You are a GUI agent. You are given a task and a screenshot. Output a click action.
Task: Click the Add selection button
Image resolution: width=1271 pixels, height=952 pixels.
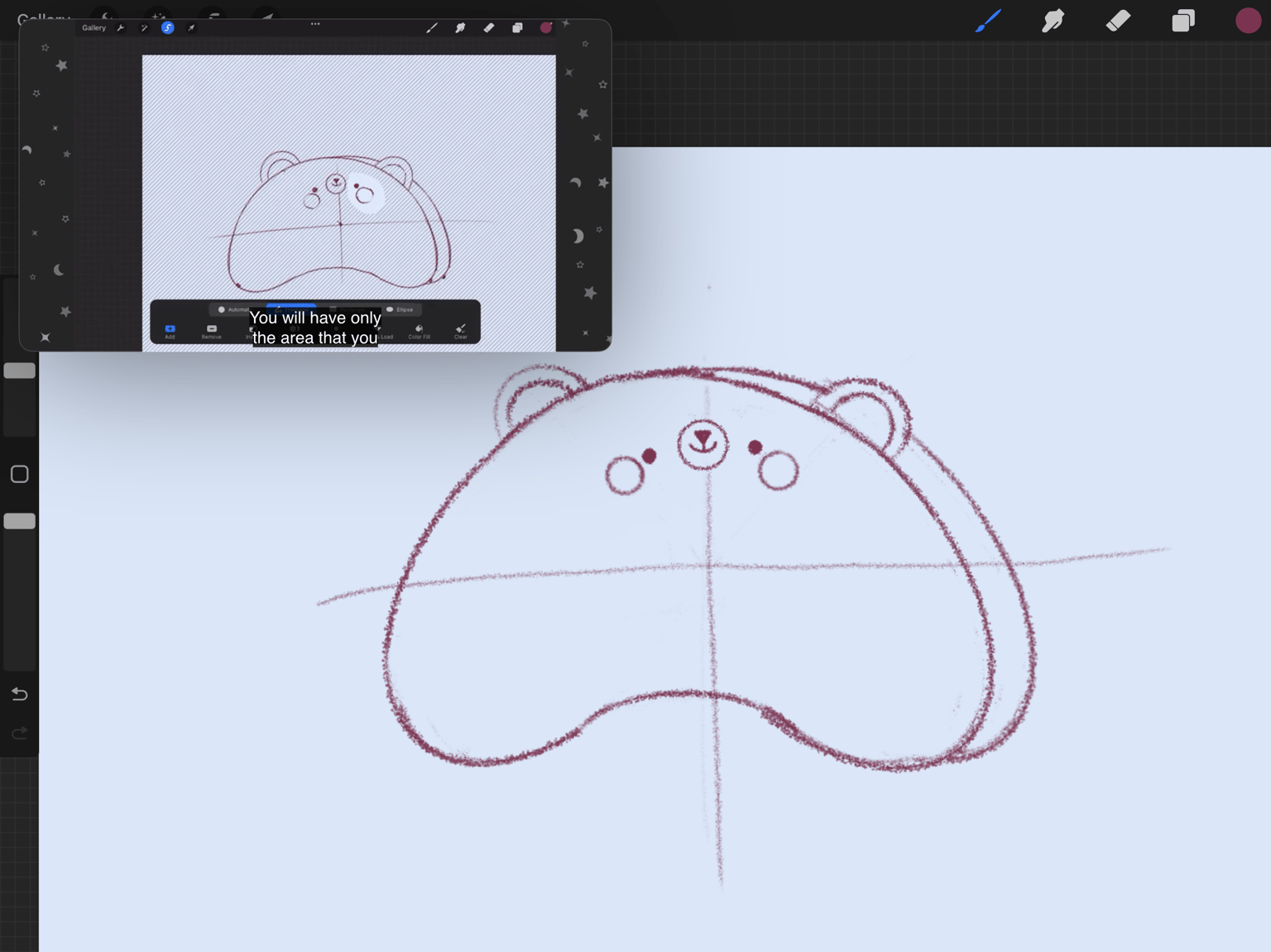[170, 332]
